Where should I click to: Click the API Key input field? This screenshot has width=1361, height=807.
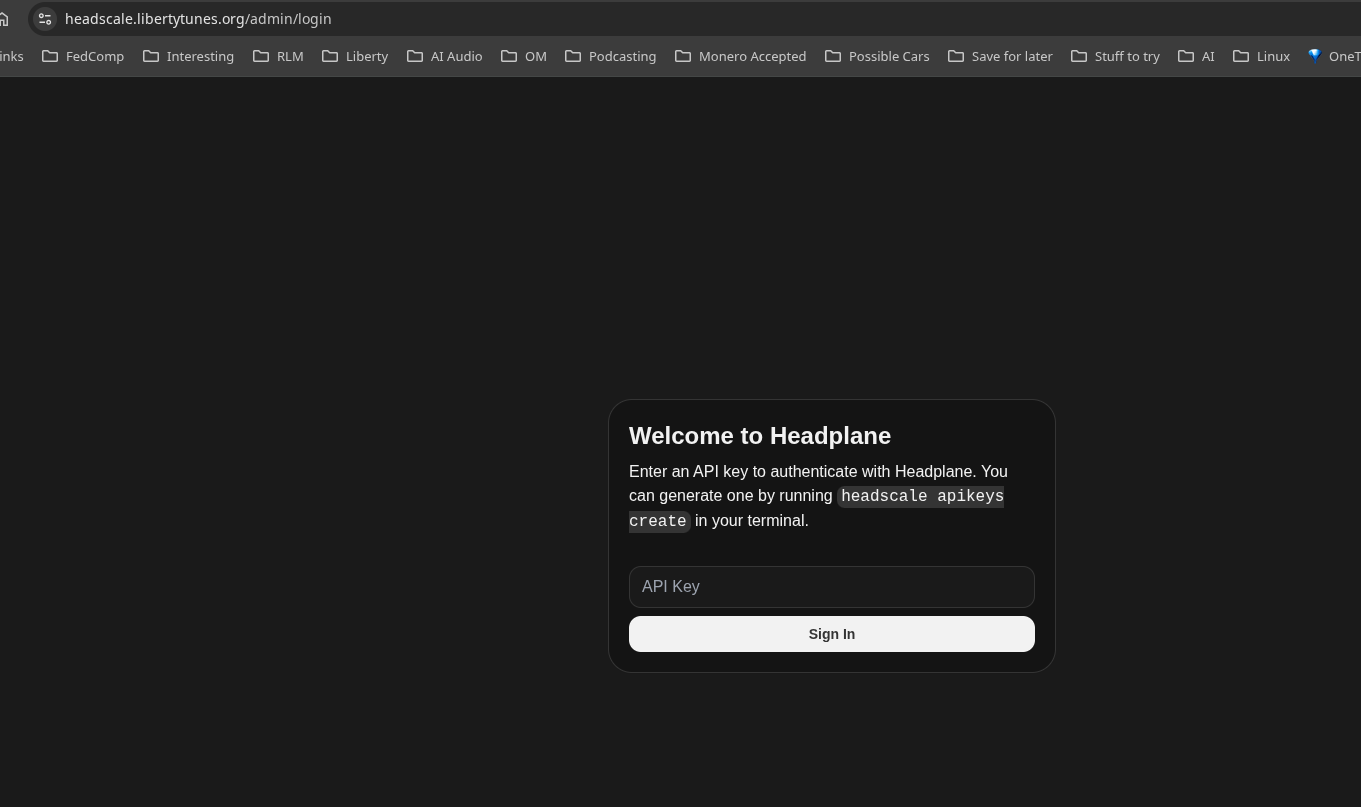pyautogui.click(x=831, y=587)
